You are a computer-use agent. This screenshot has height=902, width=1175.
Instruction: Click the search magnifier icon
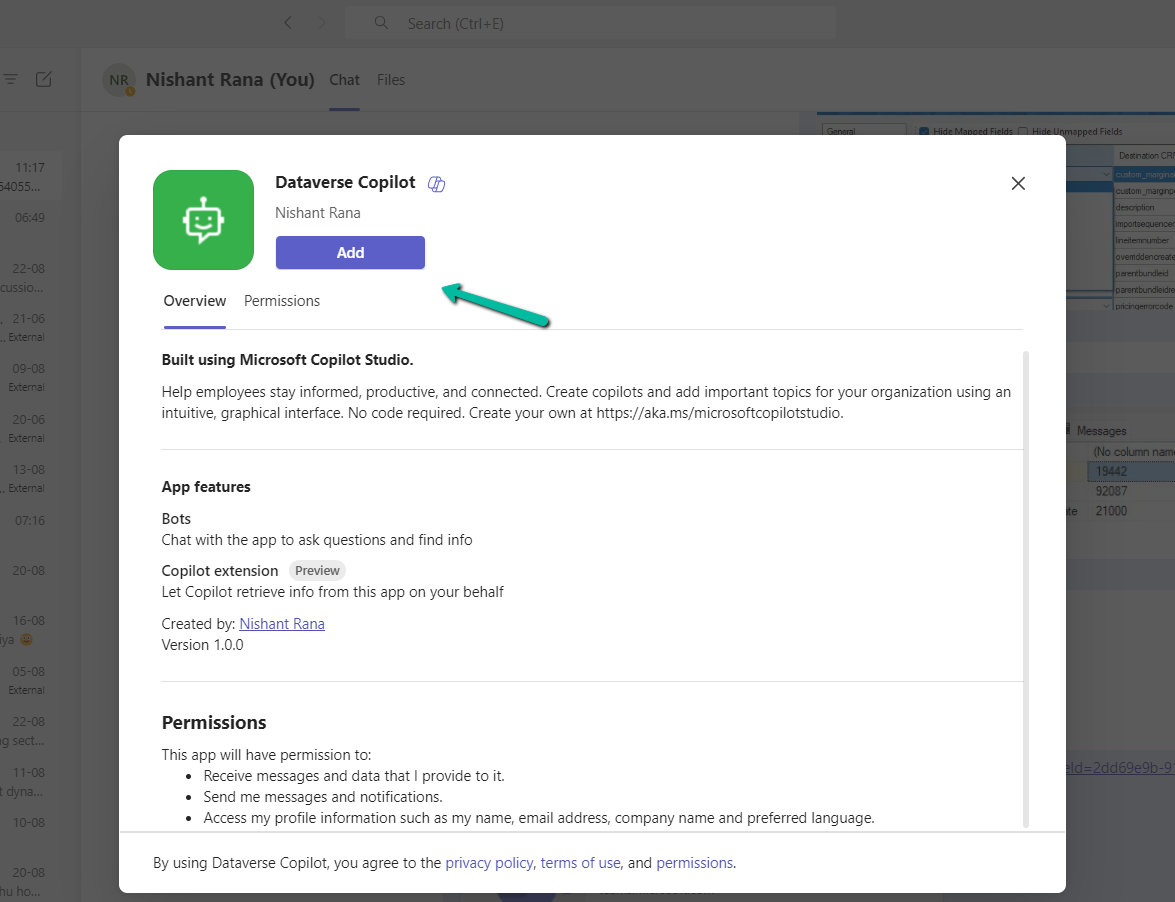click(381, 22)
